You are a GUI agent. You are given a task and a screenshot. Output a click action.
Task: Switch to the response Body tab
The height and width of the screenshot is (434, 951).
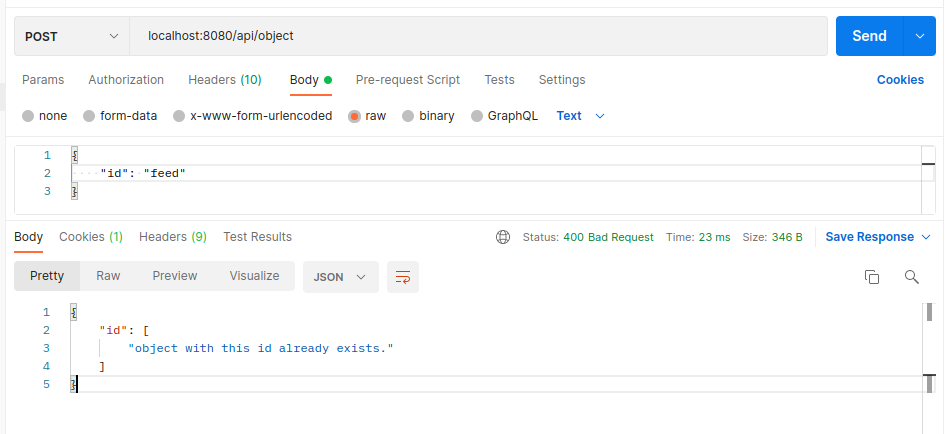[29, 237]
